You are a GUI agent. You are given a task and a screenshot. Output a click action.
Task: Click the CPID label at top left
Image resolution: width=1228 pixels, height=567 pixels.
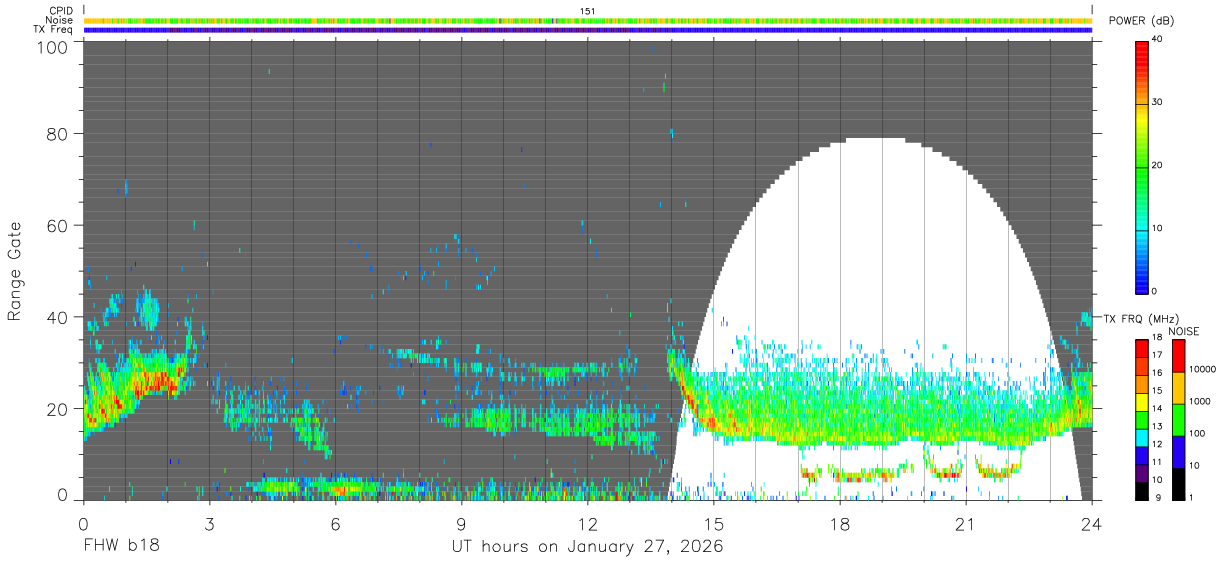60,11
